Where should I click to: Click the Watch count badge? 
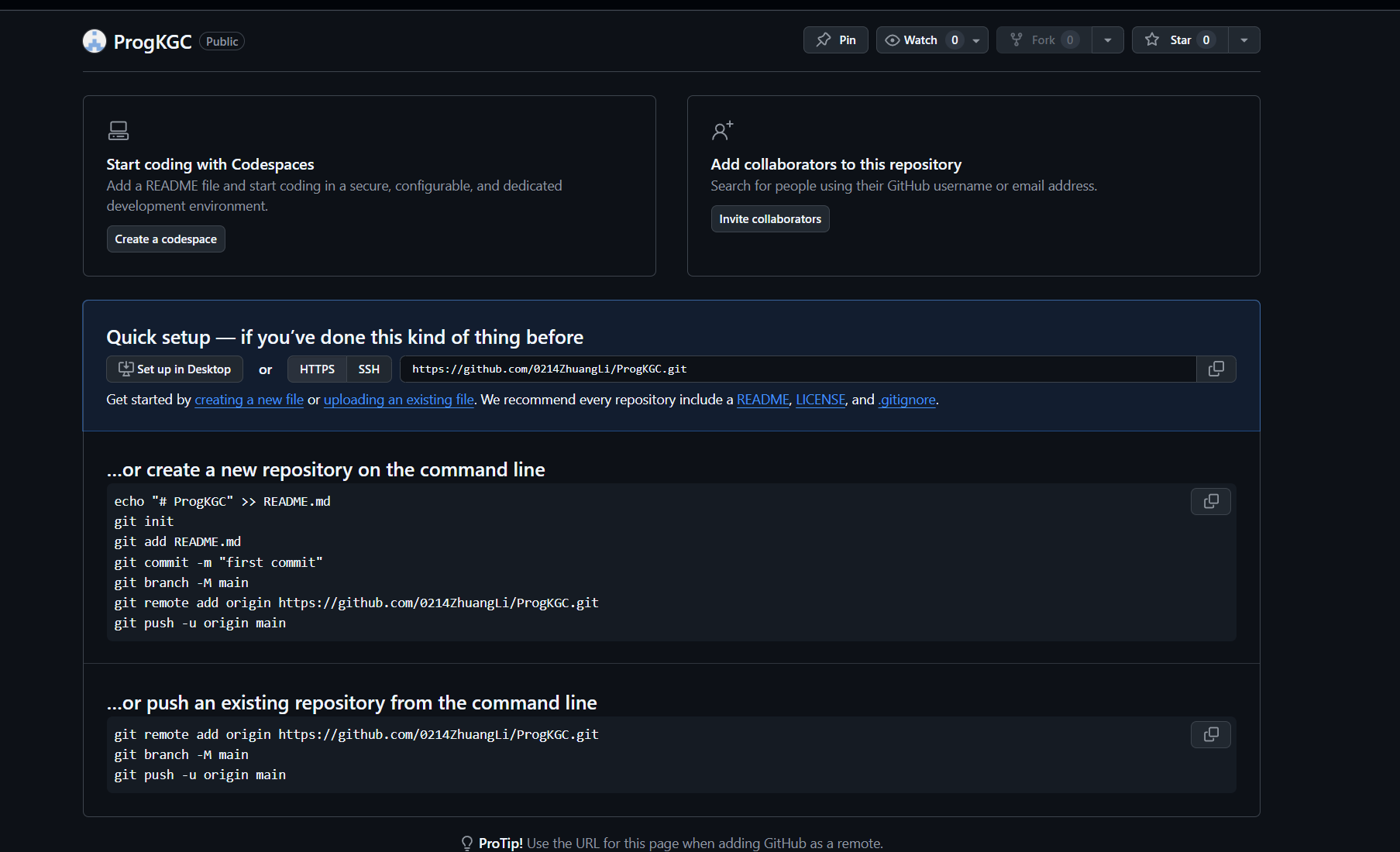(955, 40)
